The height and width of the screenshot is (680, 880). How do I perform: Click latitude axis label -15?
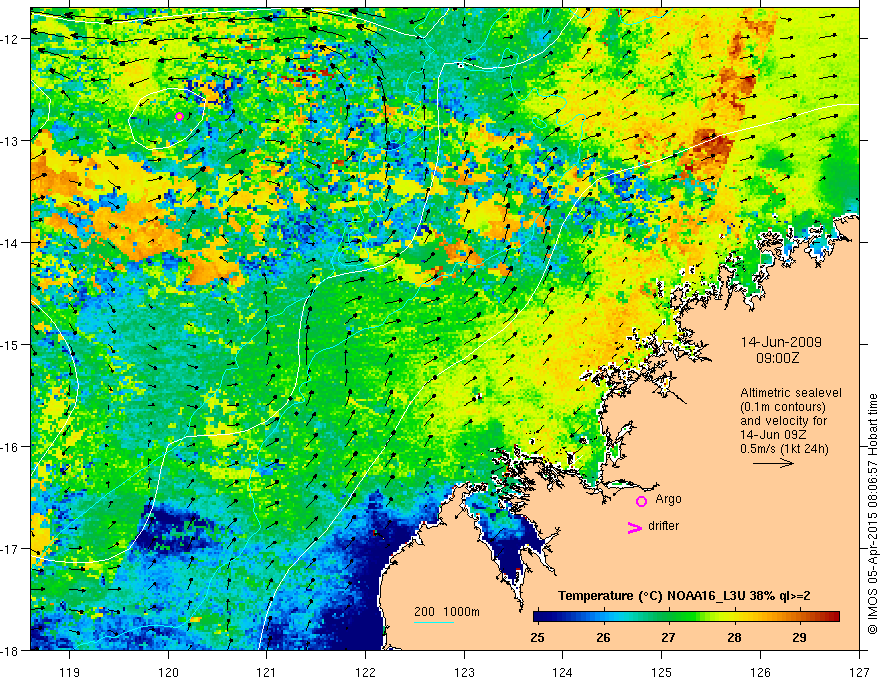pyautogui.click(x=11, y=344)
